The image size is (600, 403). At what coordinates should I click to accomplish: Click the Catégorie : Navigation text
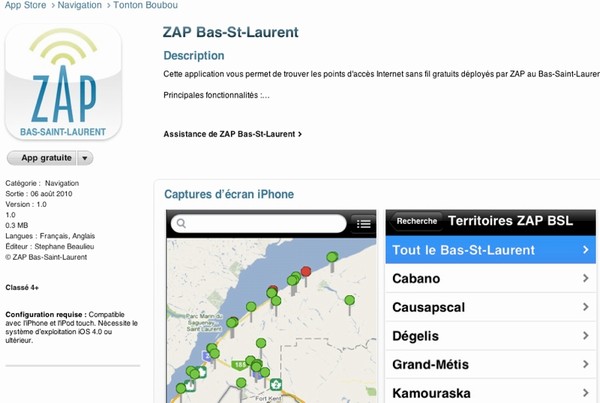[x=42, y=183]
